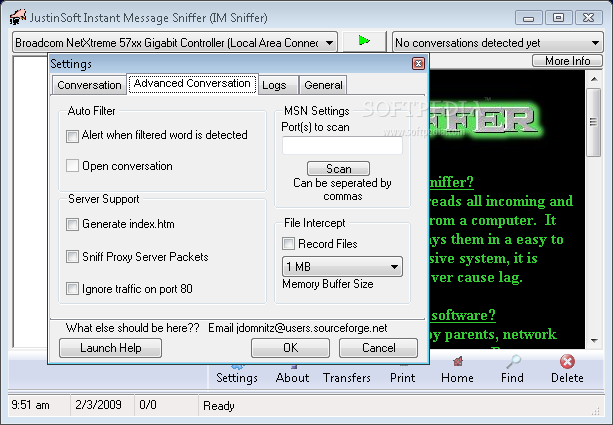This screenshot has height=425, width=613.
Task: Click the 0/0 counter in status bar
Action: (148, 405)
